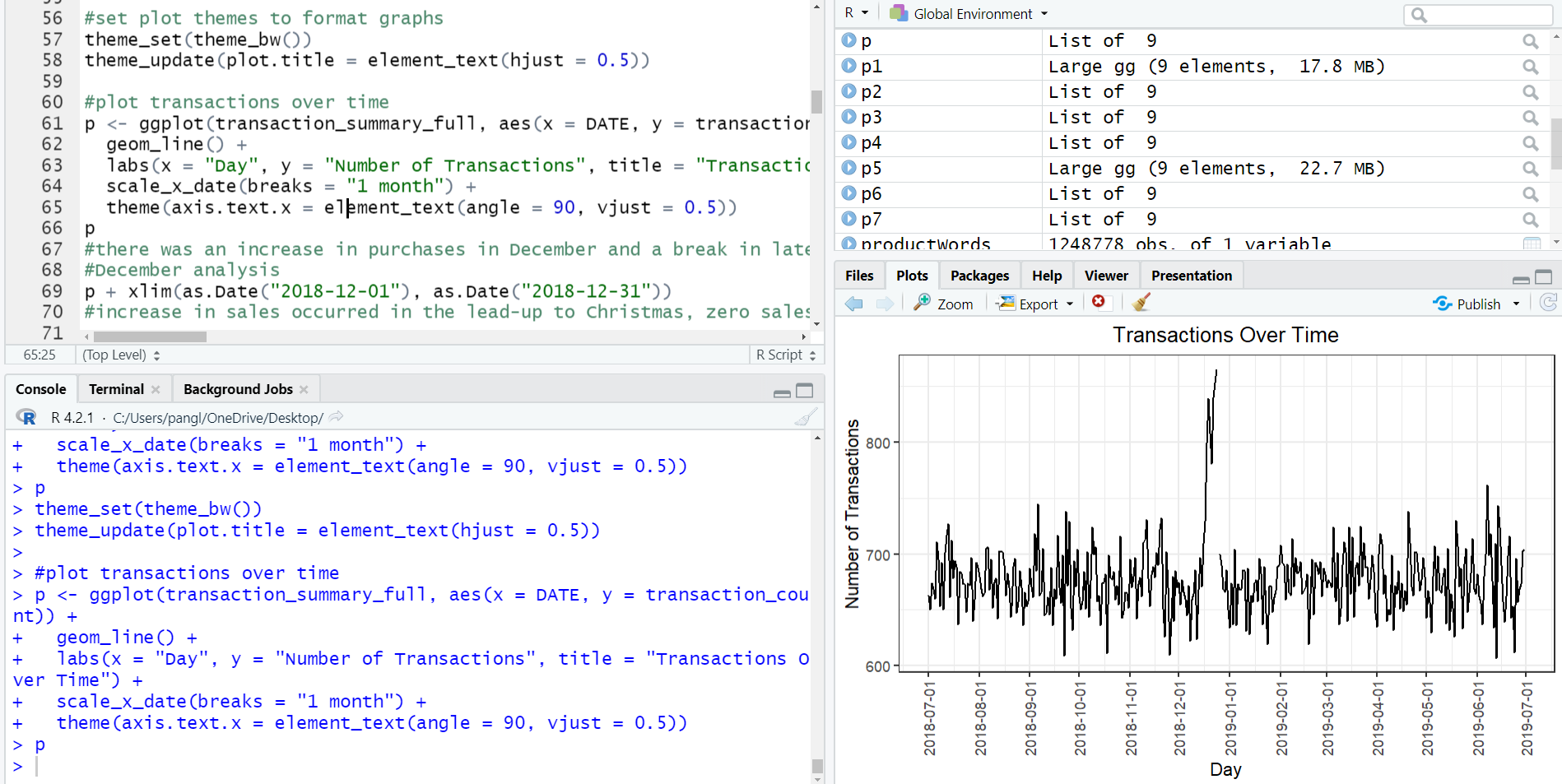Screen dimensions: 1562x784
Task: Clear all plots with broom icon
Action: coord(1141,303)
